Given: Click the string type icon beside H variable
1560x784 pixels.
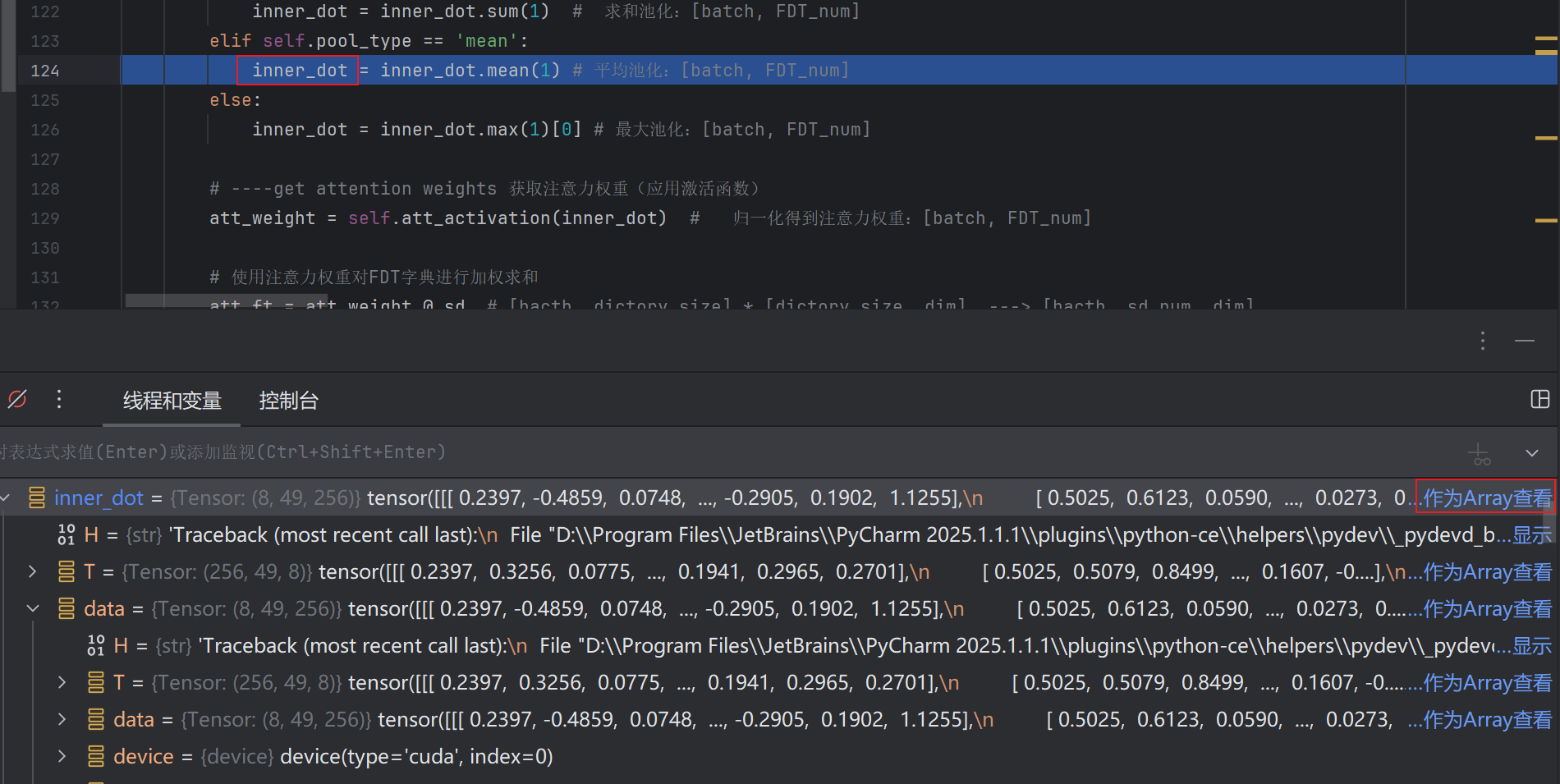Looking at the screenshot, I should (x=65, y=534).
